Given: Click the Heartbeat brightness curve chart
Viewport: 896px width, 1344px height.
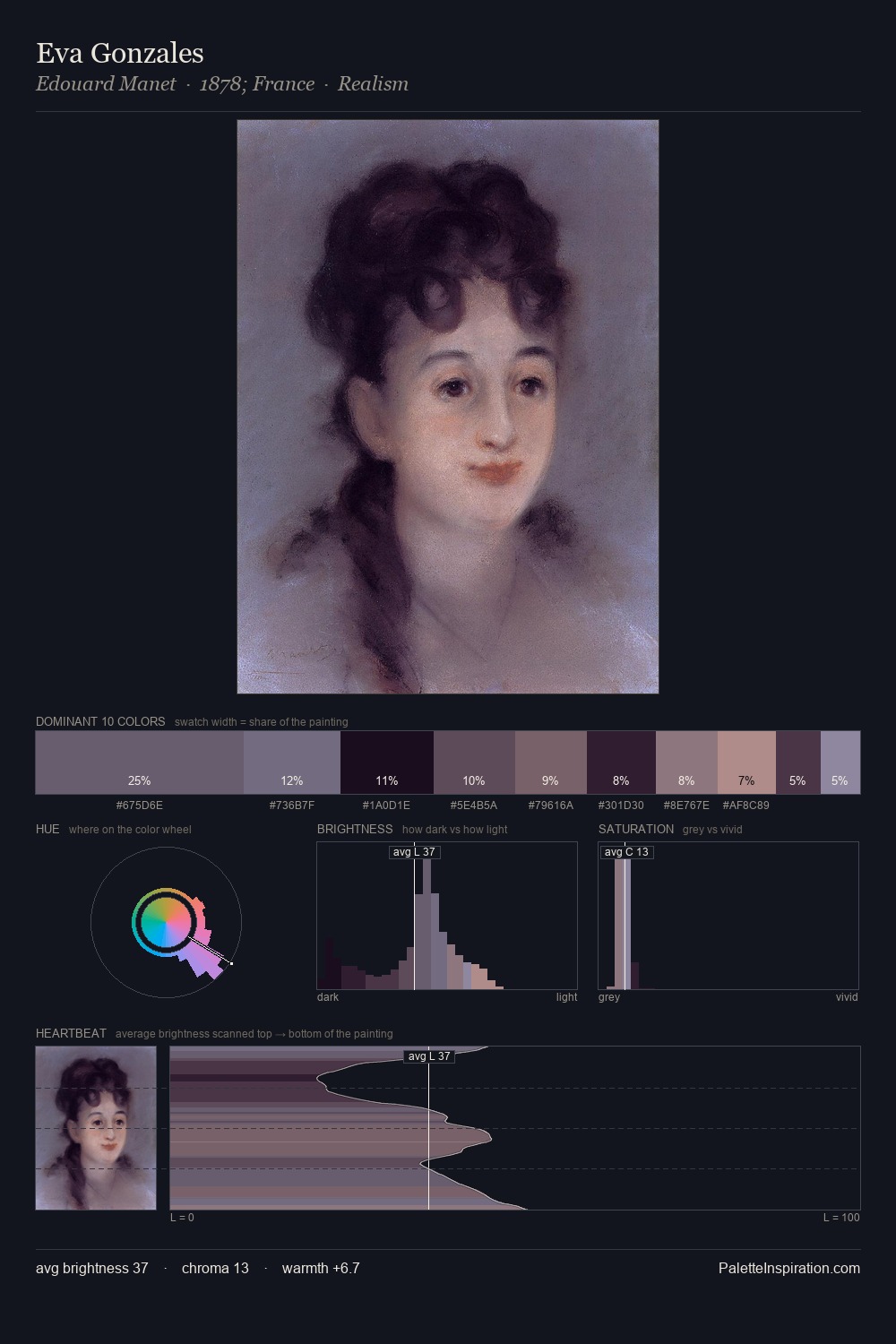Looking at the screenshot, I should tap(515, 1128).
